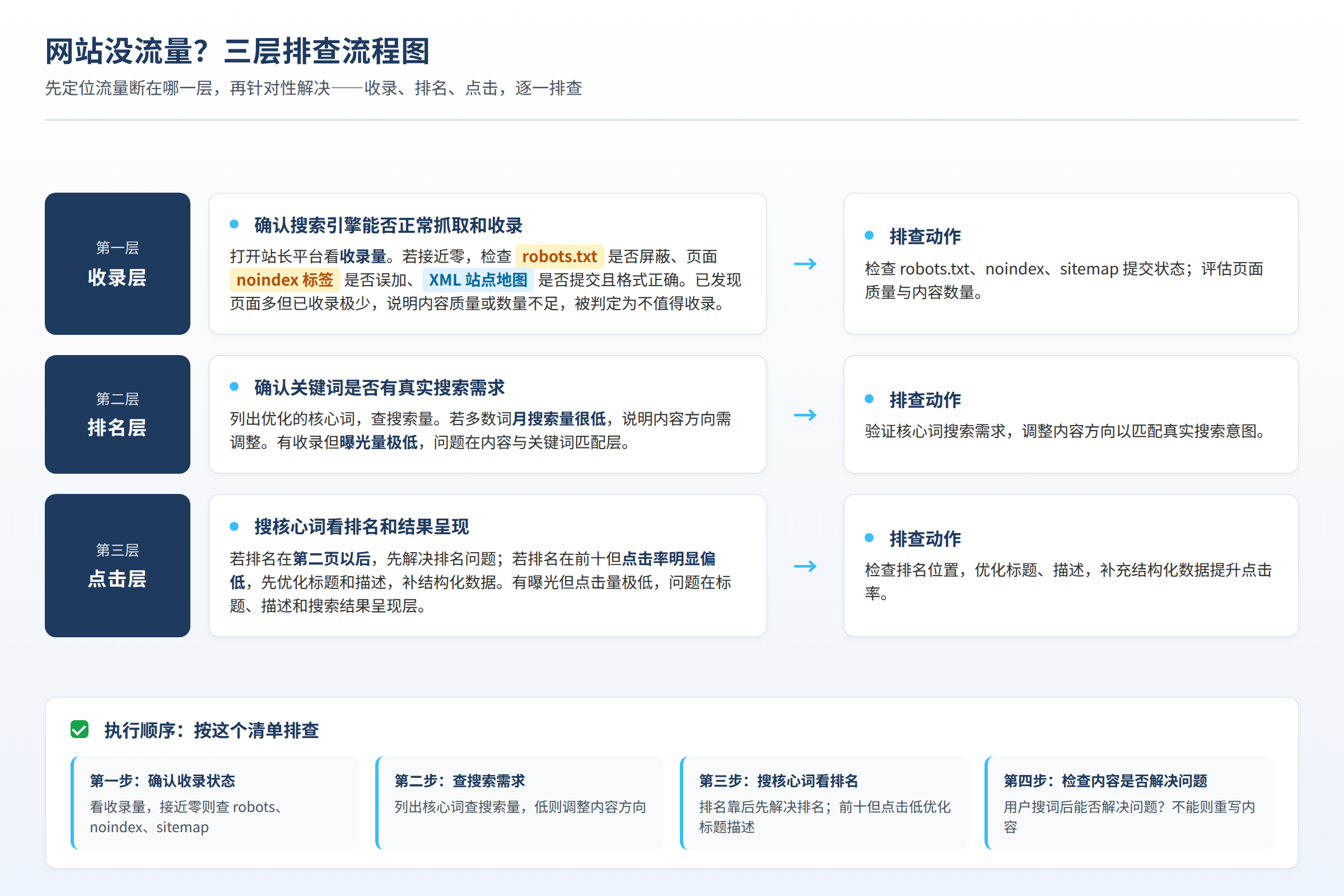Click heading 搜核心词看排名和结果呈现
The height and width of the screenshot is (896, 1344).
coord(362,527)
